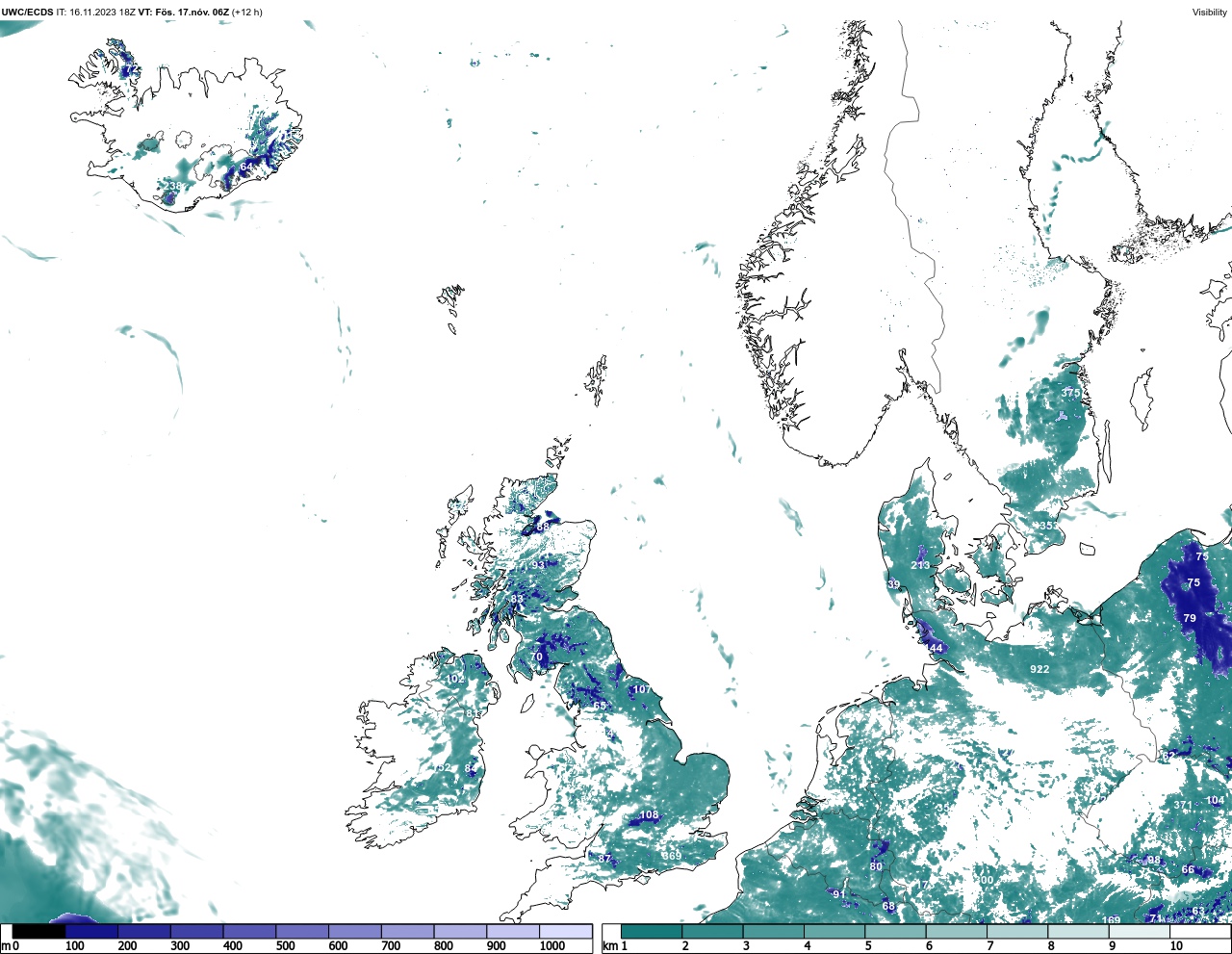The image size is (1232, 954).
Task: Click the "169" value near the bottom edge
Action: 1112,920
